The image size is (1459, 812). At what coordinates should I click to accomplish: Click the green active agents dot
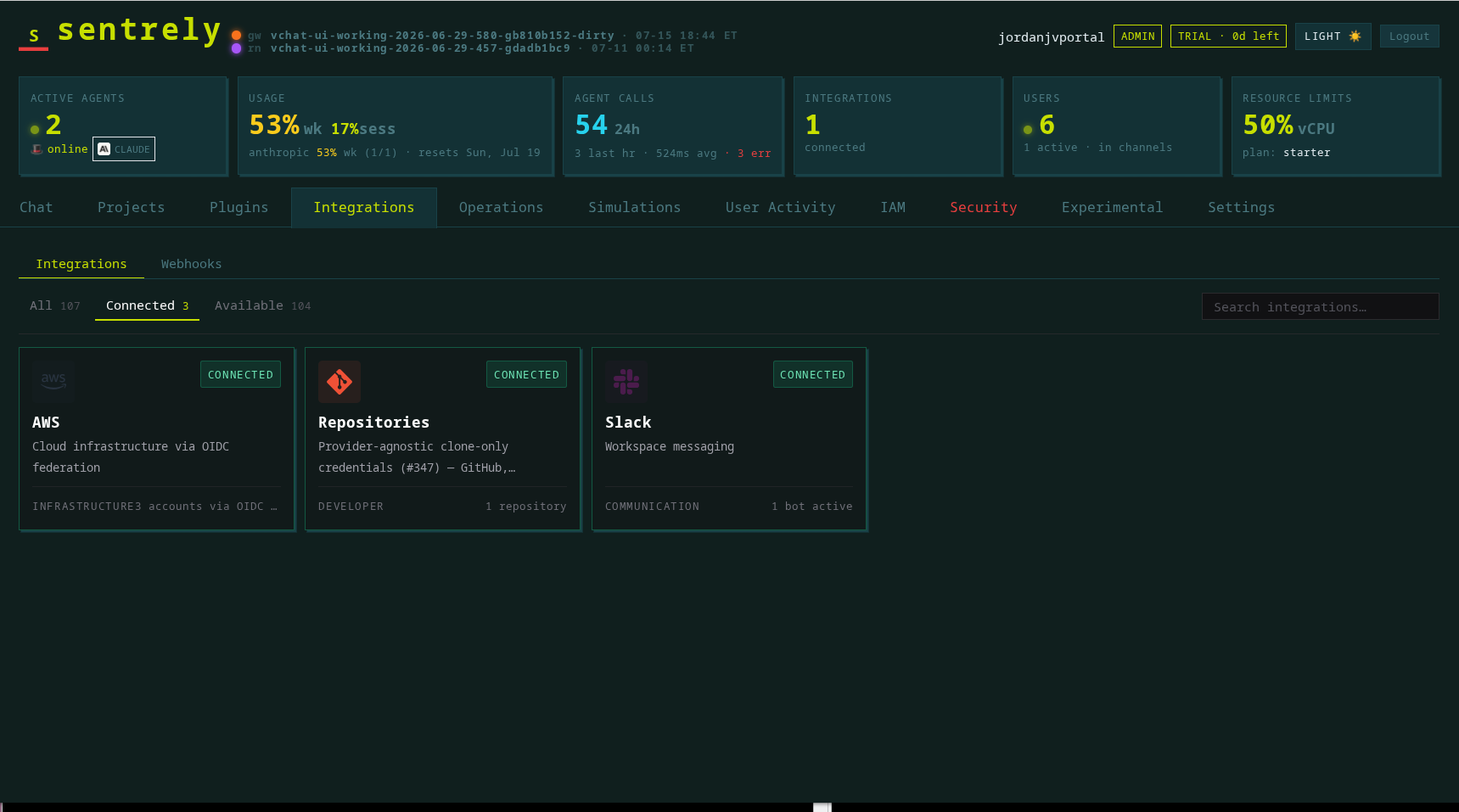point(35,130)
